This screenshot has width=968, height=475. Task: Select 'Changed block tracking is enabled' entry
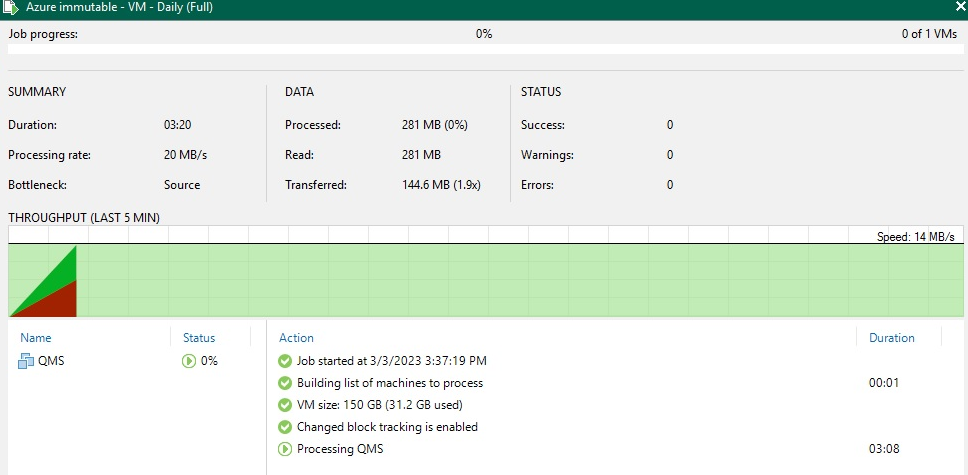coord(387,427)
